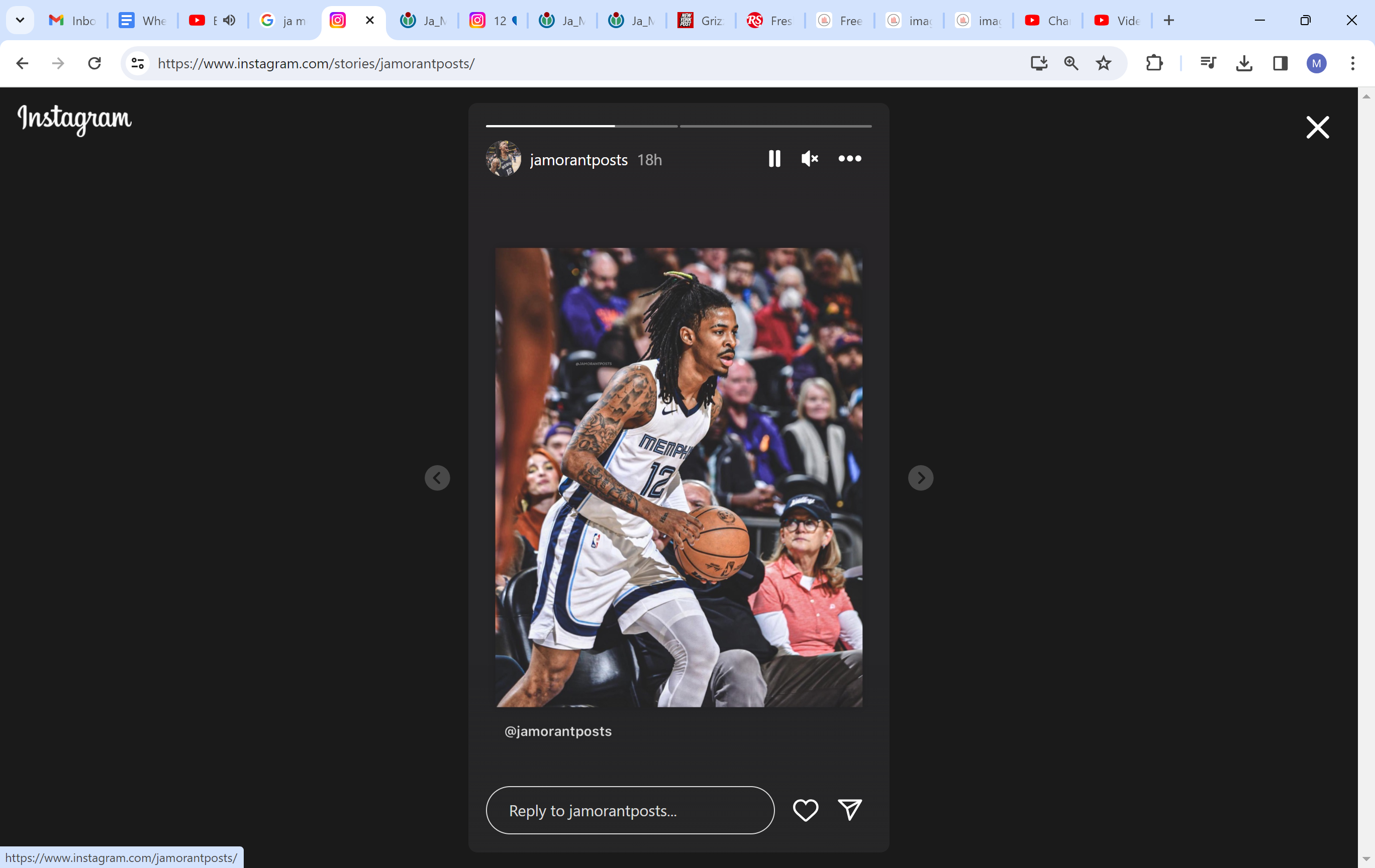Tap the @jamorantposts mention below the photo

(x=558, y=731)
